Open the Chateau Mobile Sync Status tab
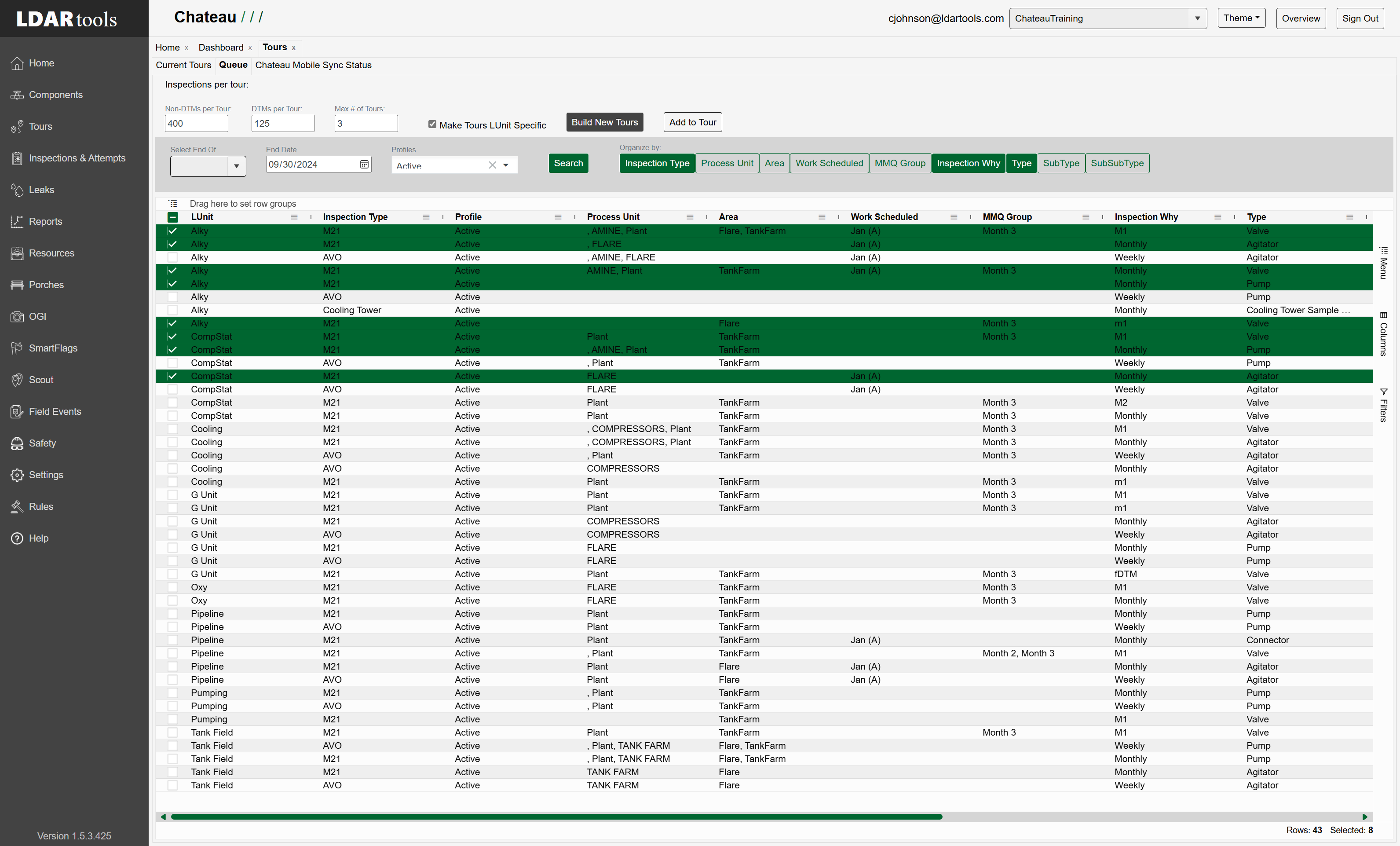This screenshot has height=846, width=1400. pyautogui.click(x=314, y=65)
